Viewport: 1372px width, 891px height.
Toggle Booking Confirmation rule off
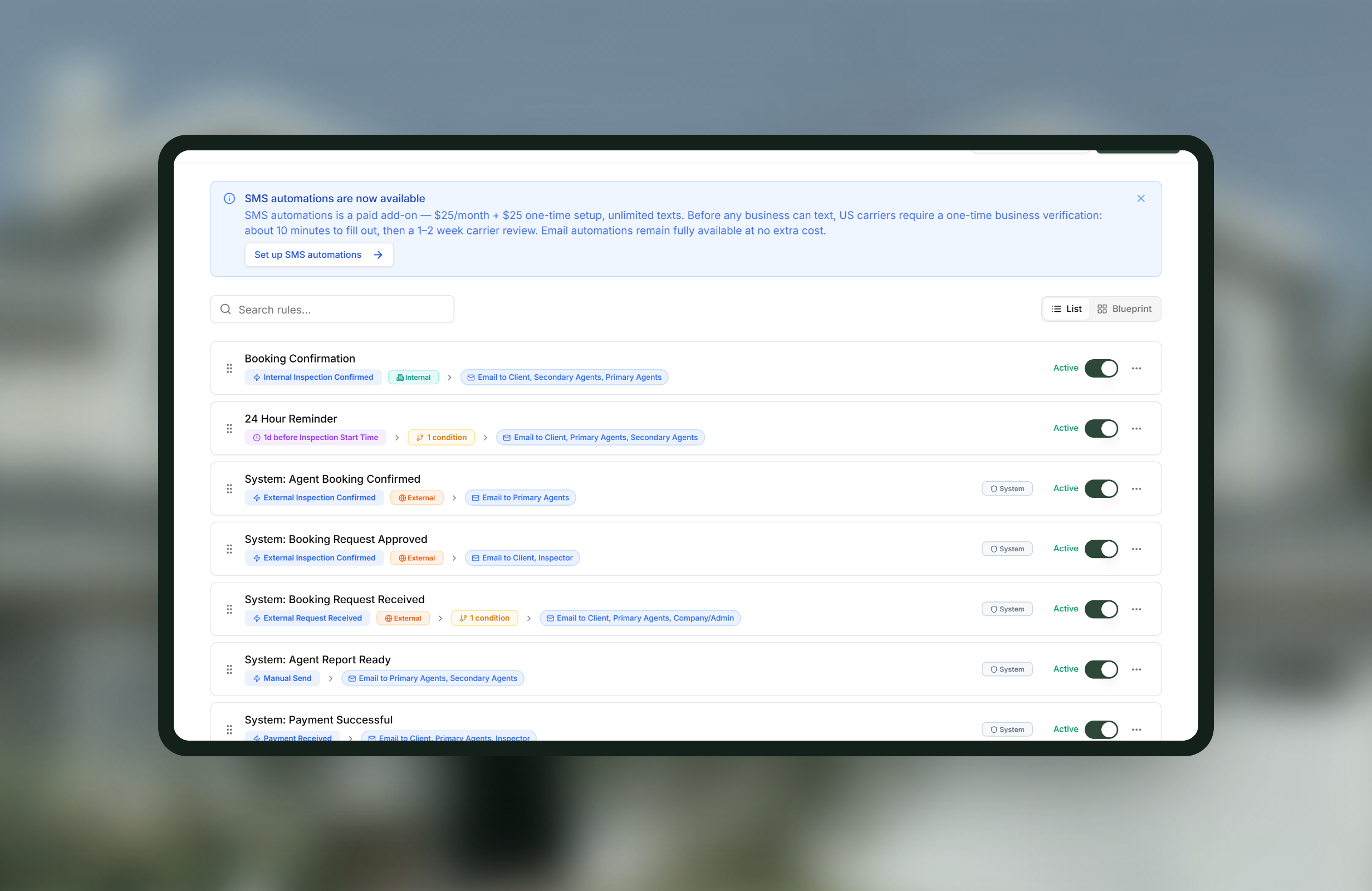pos(1100,368)
